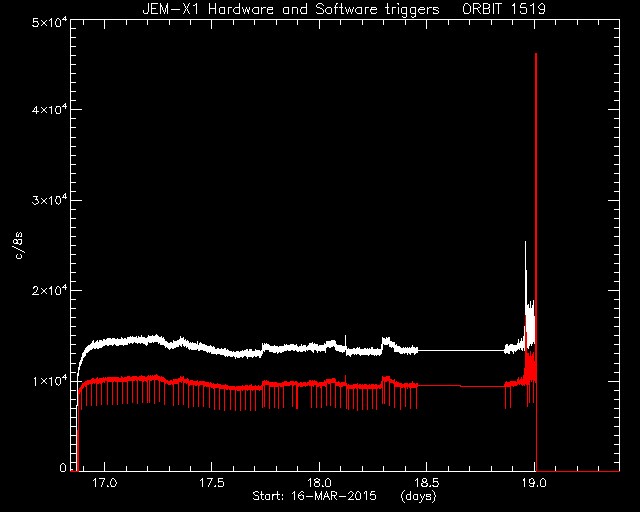Click the flat white line in the data gap

click(x=461, y=350)
